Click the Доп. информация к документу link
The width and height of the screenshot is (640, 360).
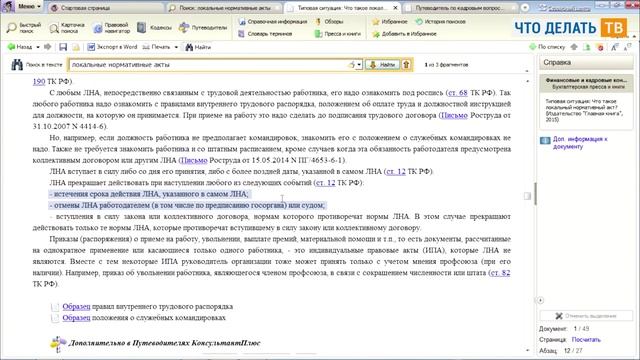coord(580,142)
